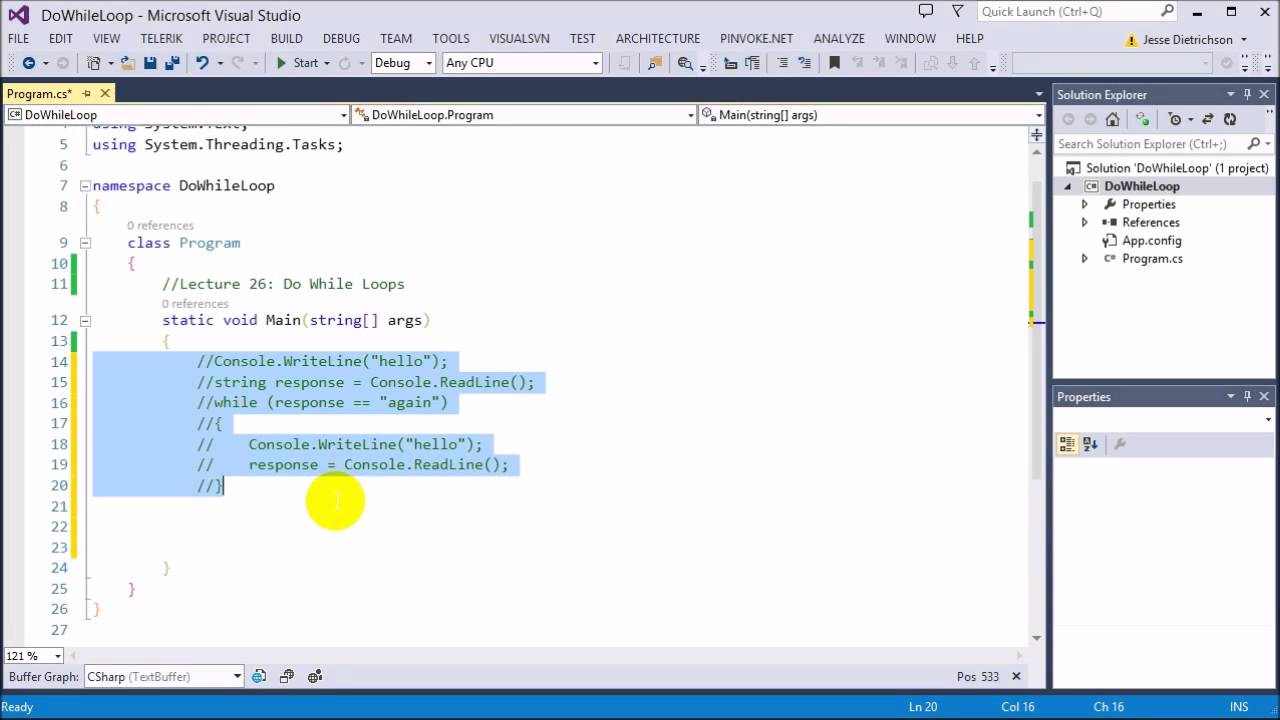This screenshot has height=720, width=1280.
Task: Collapse the namespace DoWhileLoop code block
Action: (x=85, y=186)
